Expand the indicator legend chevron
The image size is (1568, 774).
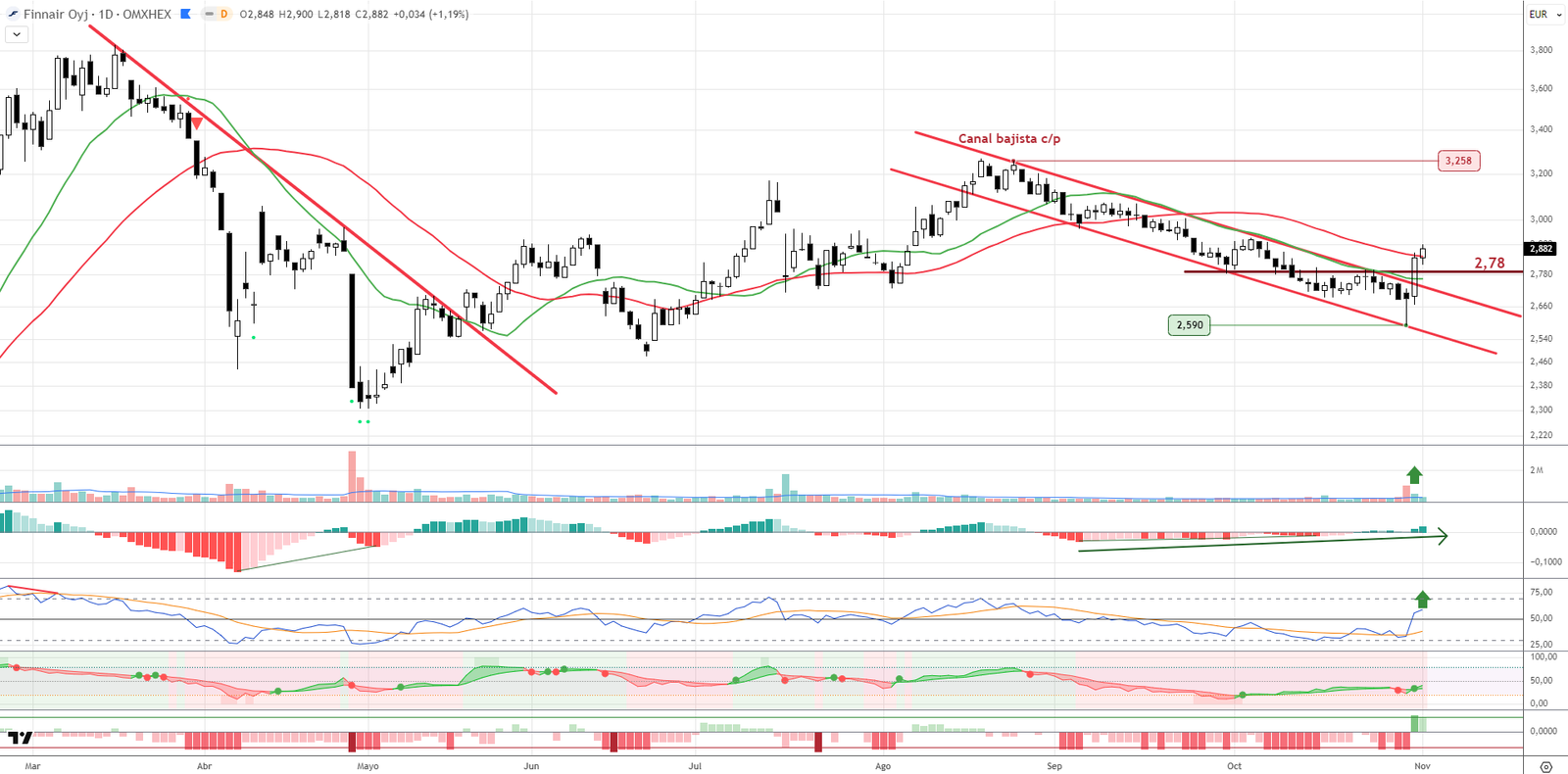point(17,34)
